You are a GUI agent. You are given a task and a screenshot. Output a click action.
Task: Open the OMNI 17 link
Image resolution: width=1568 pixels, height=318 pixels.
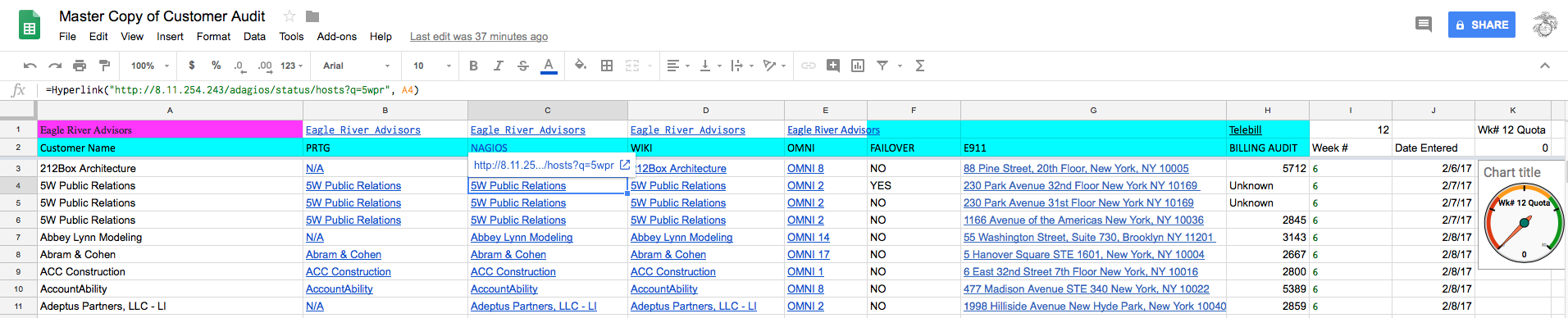(809, 254)
